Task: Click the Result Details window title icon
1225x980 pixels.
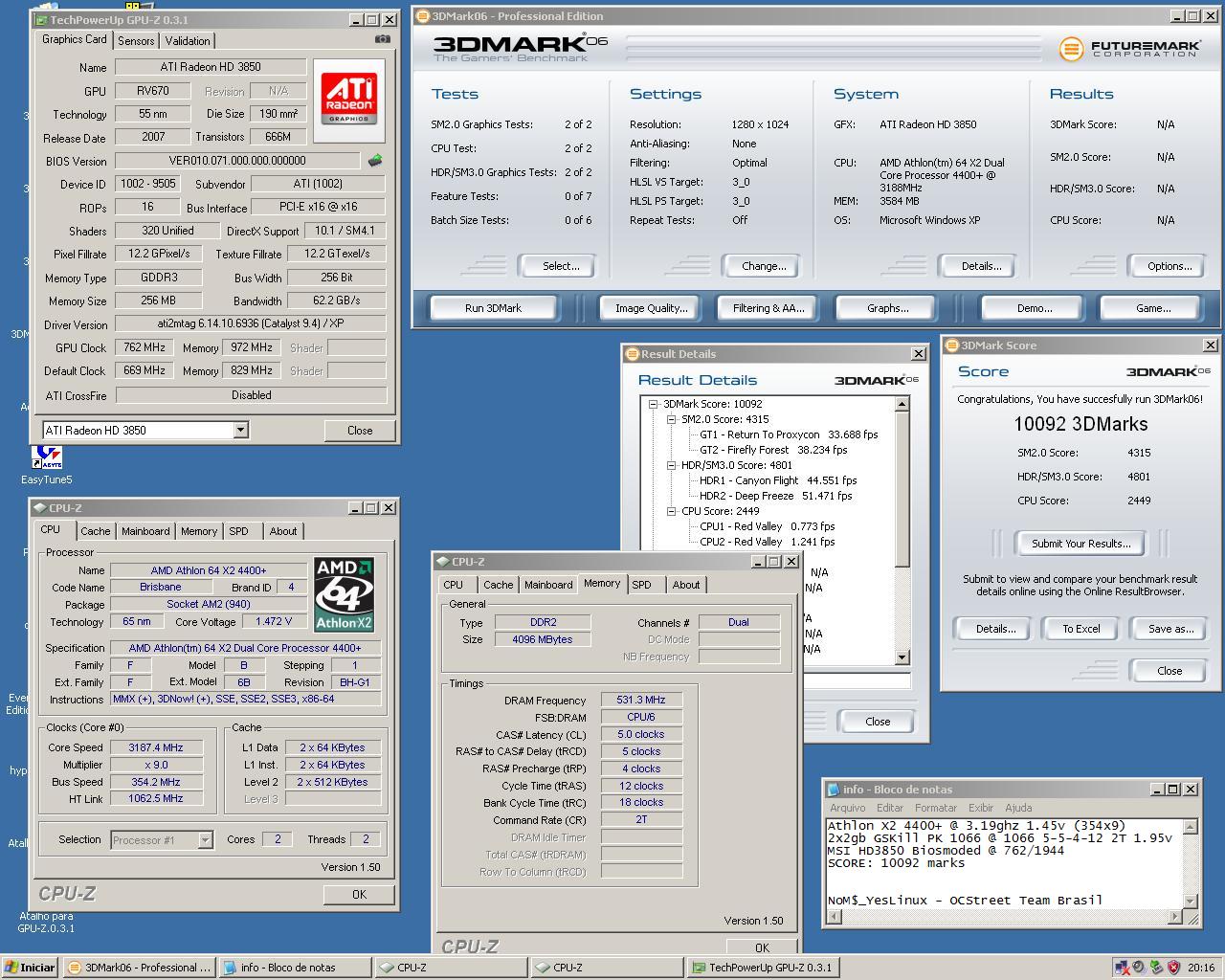Action: point(632,354)
